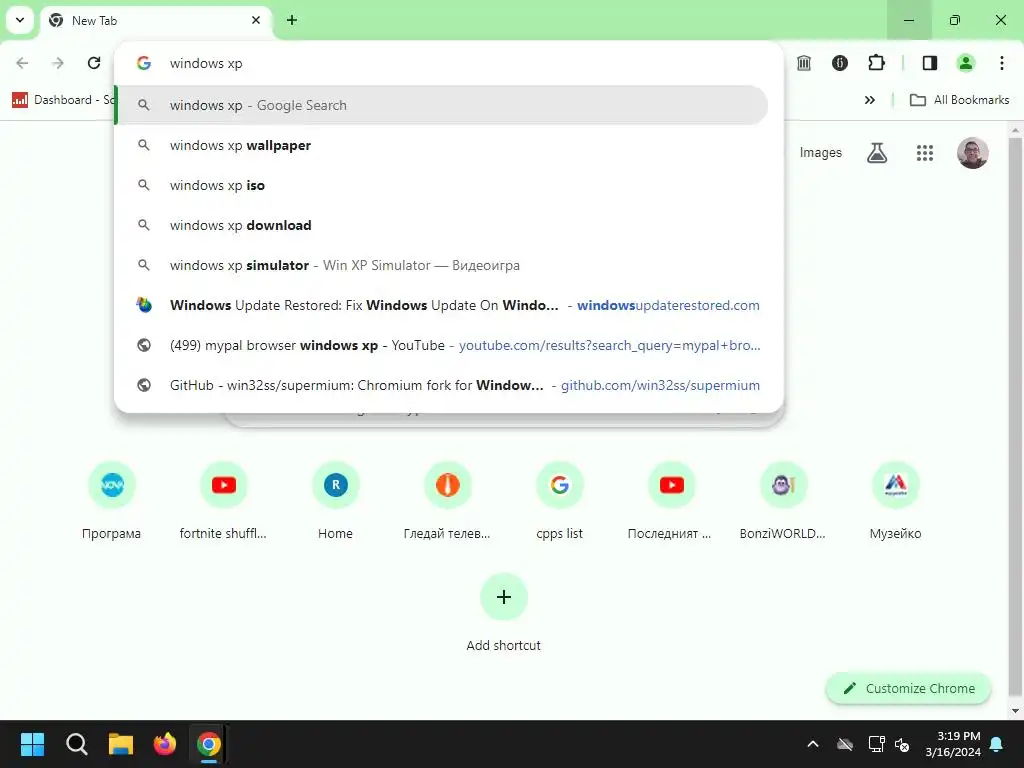The image size is (1024, 768).
Task: Click the trash can extension icon
Action: click(804, 63)
